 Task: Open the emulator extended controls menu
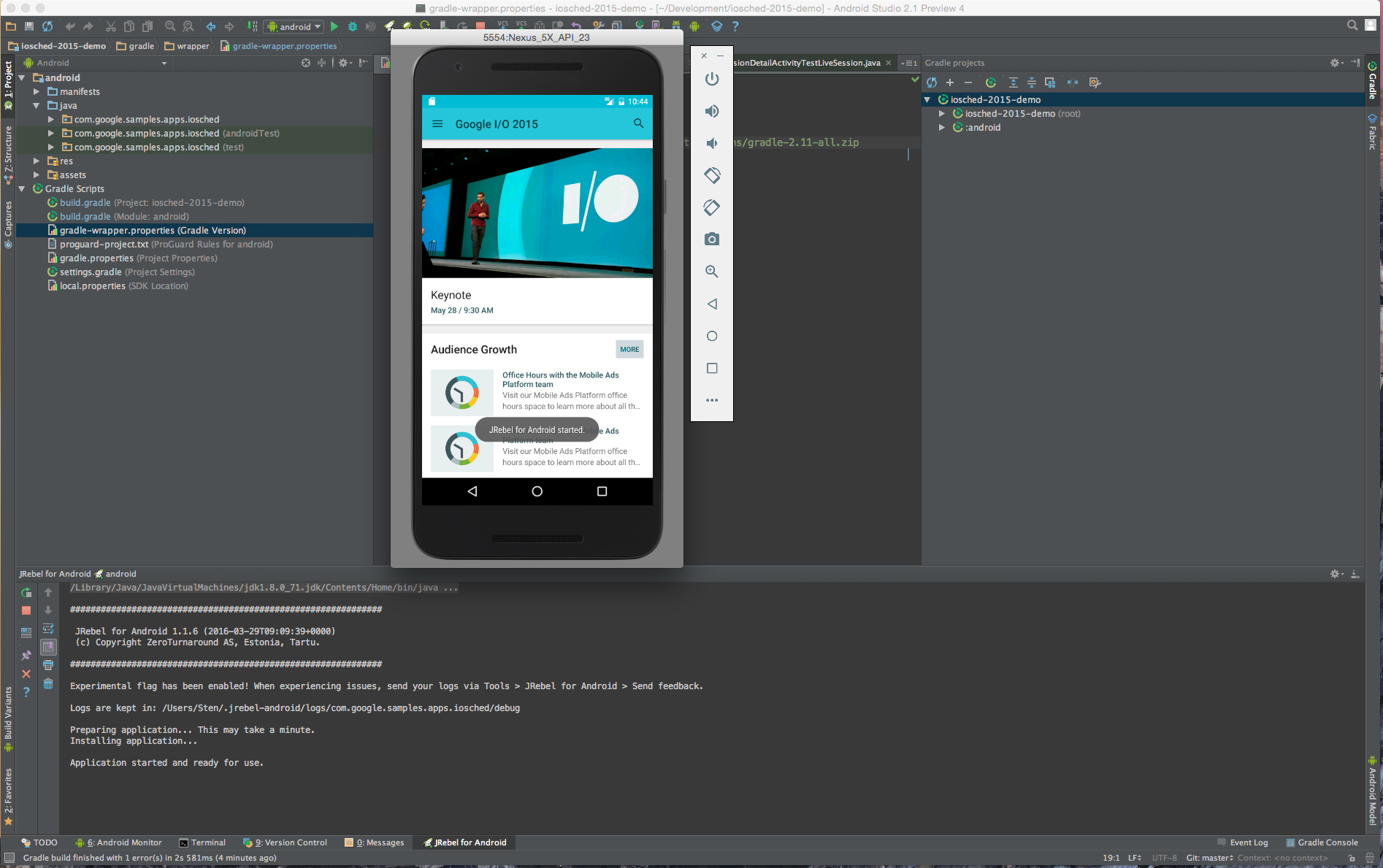(x=712, y=400)
